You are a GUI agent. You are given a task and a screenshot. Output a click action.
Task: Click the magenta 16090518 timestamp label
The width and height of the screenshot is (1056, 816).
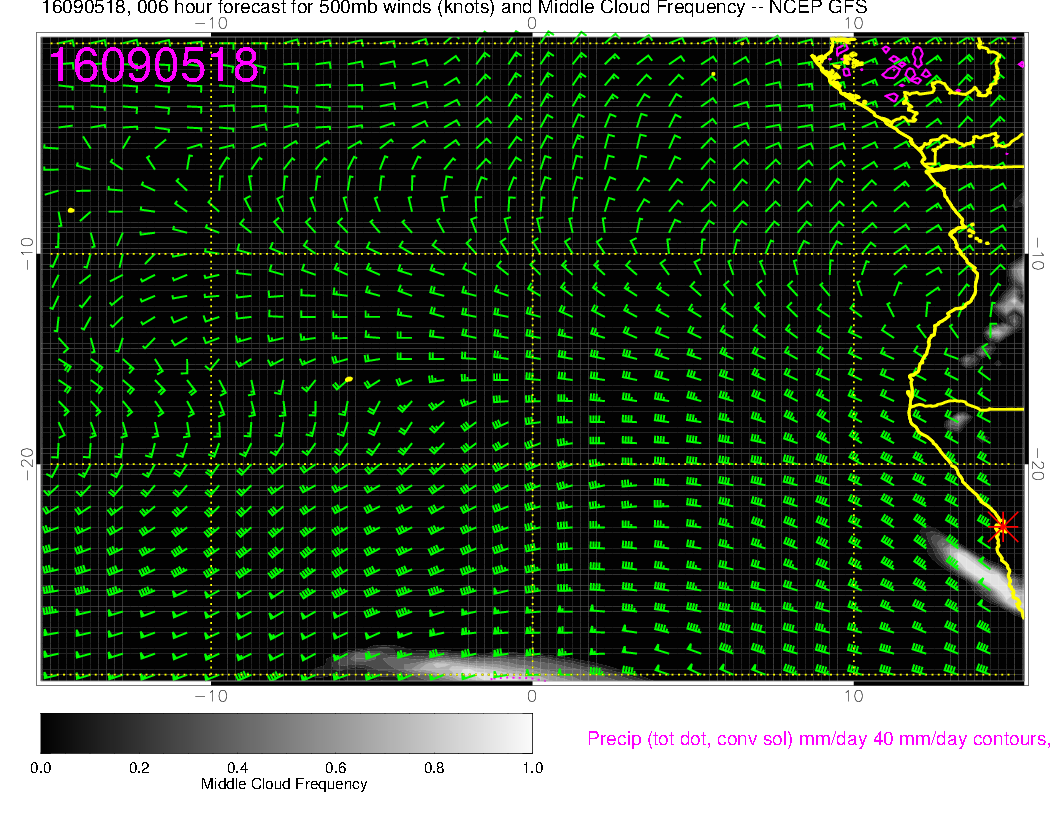click(155, 65)
